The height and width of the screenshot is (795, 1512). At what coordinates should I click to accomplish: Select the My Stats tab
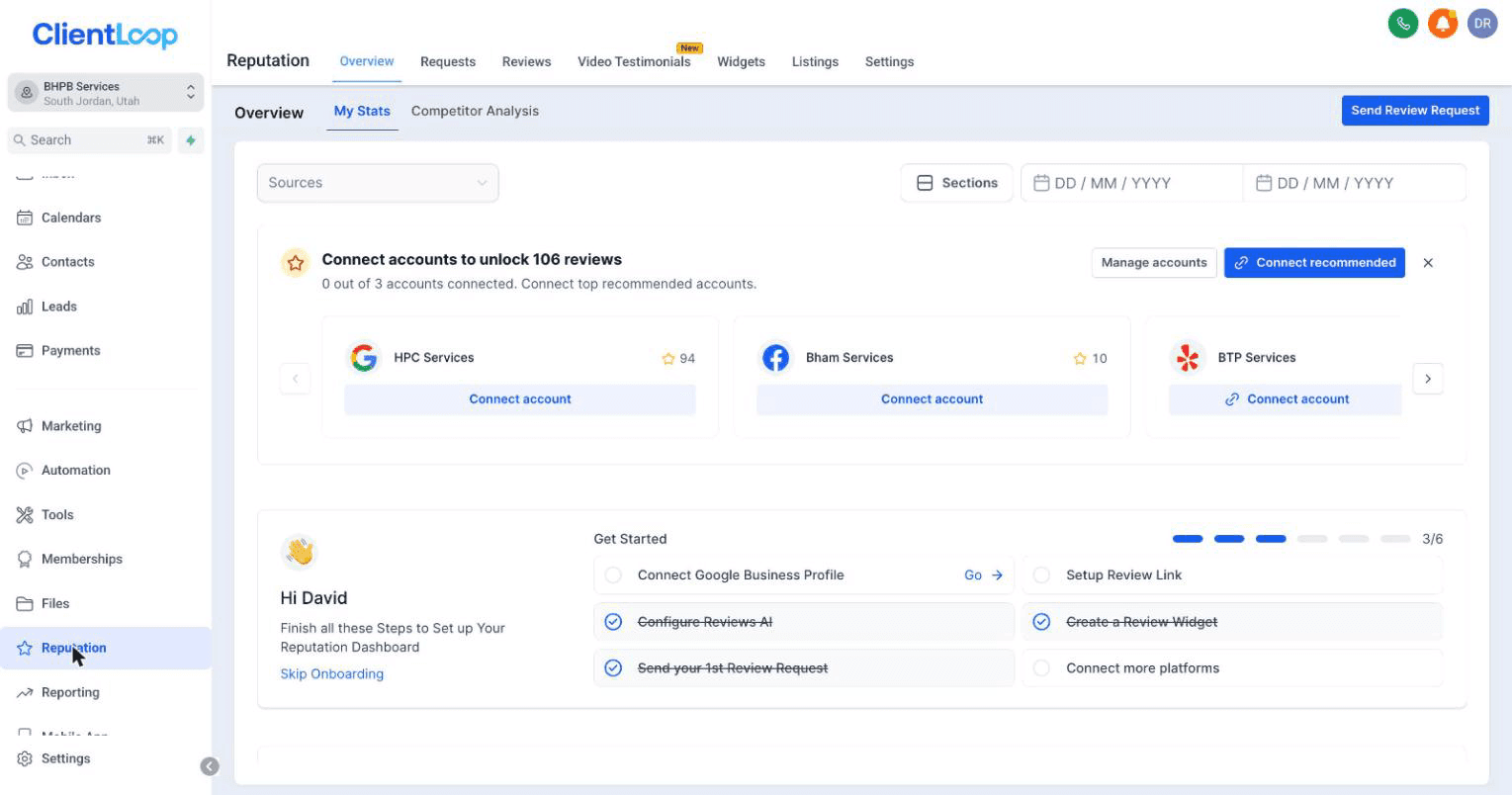[362, 111]
